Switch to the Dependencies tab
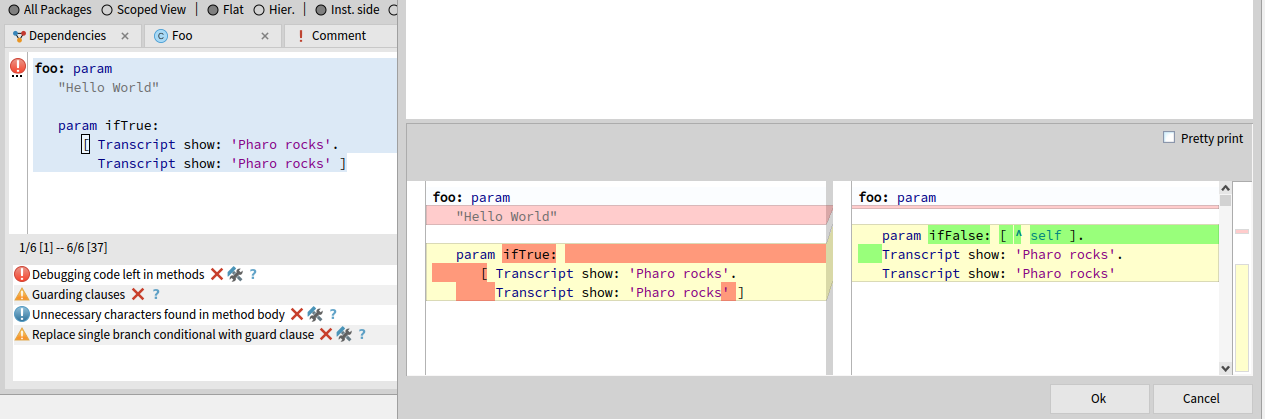 tap(72, 36)
